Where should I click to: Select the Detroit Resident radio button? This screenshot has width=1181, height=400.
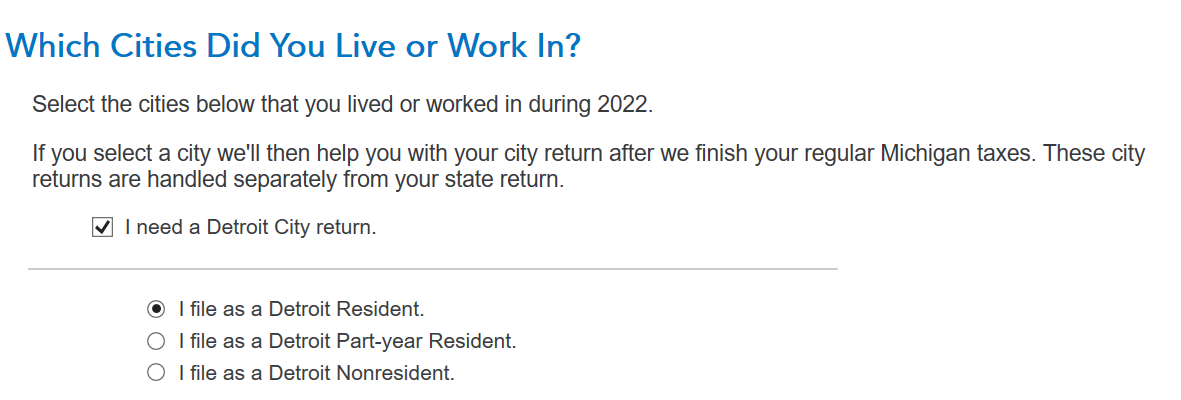point(156,309)
